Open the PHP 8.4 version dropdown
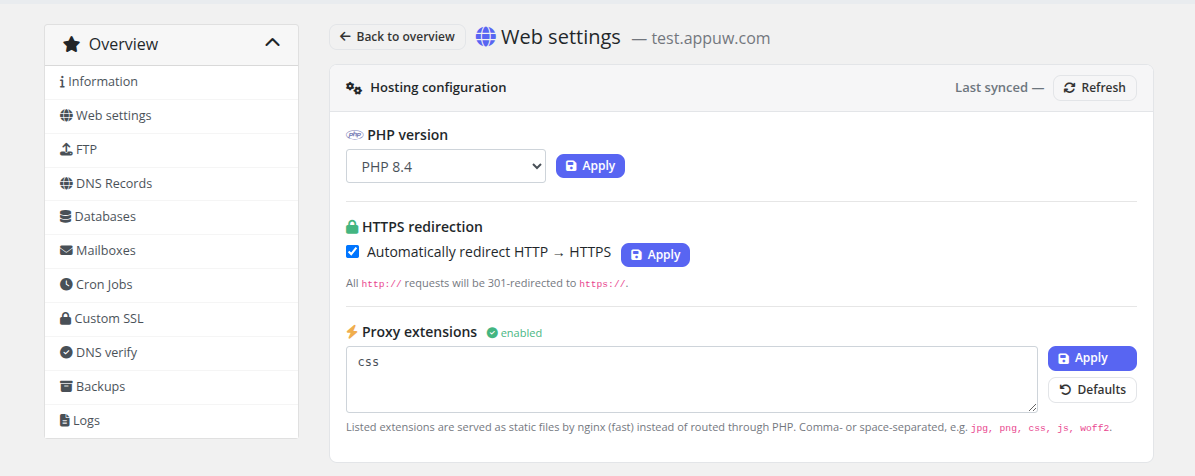Viewport: 1195px width, 476px height. coord(446,166)
